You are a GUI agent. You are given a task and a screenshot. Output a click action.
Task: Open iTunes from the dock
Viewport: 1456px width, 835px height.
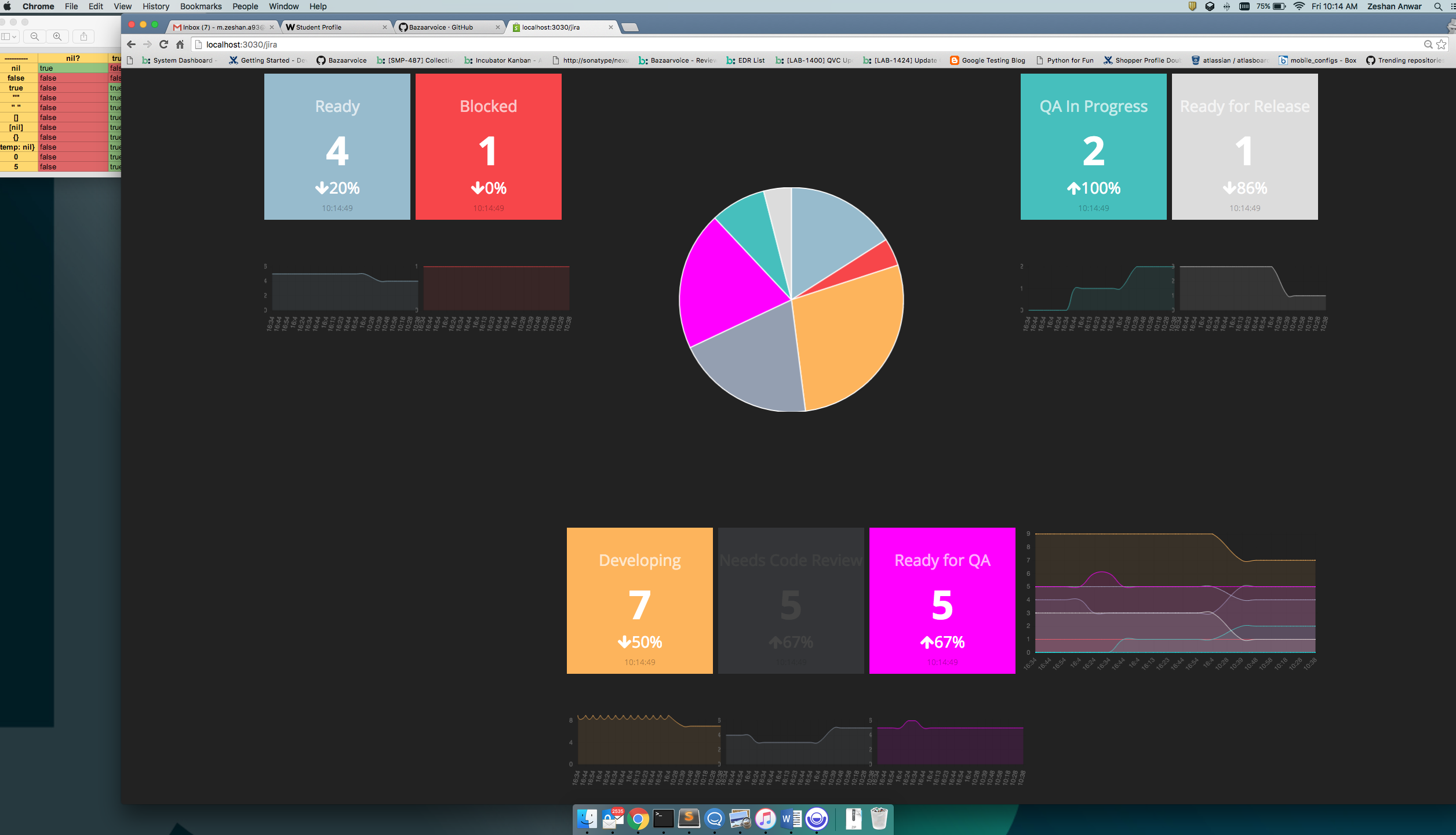click(x=765, y=819)
